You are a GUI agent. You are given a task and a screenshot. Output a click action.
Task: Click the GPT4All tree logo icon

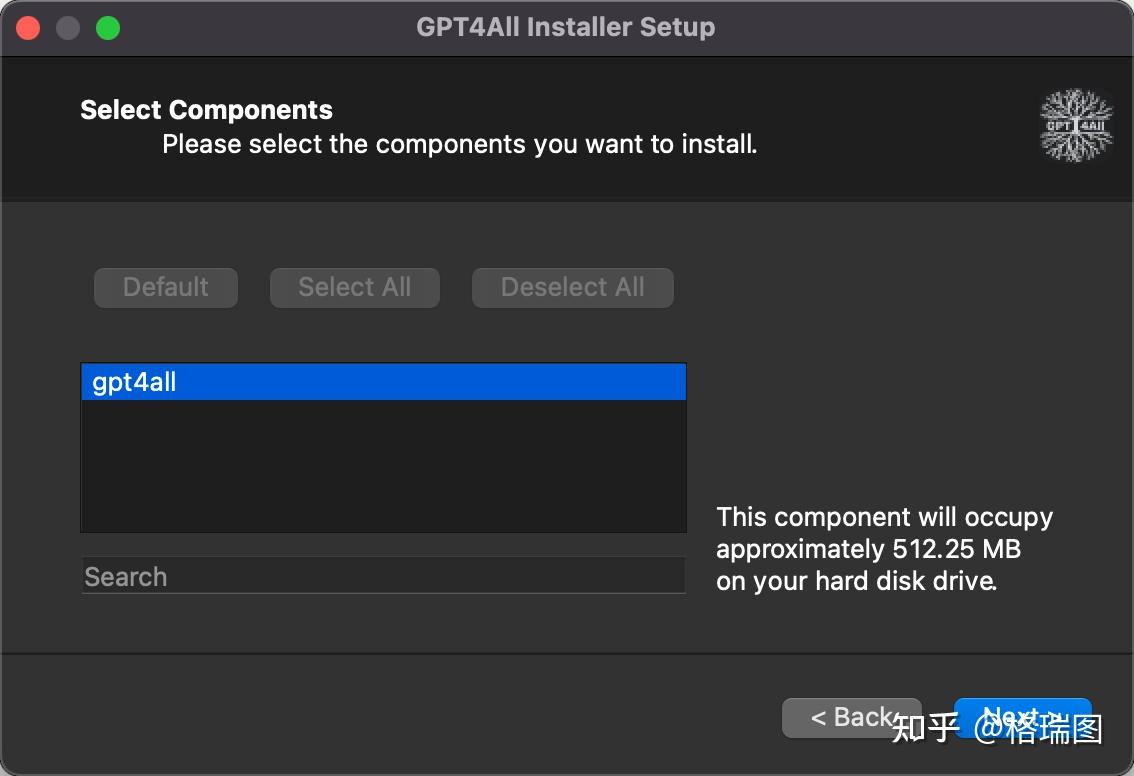coord(1076,125)
